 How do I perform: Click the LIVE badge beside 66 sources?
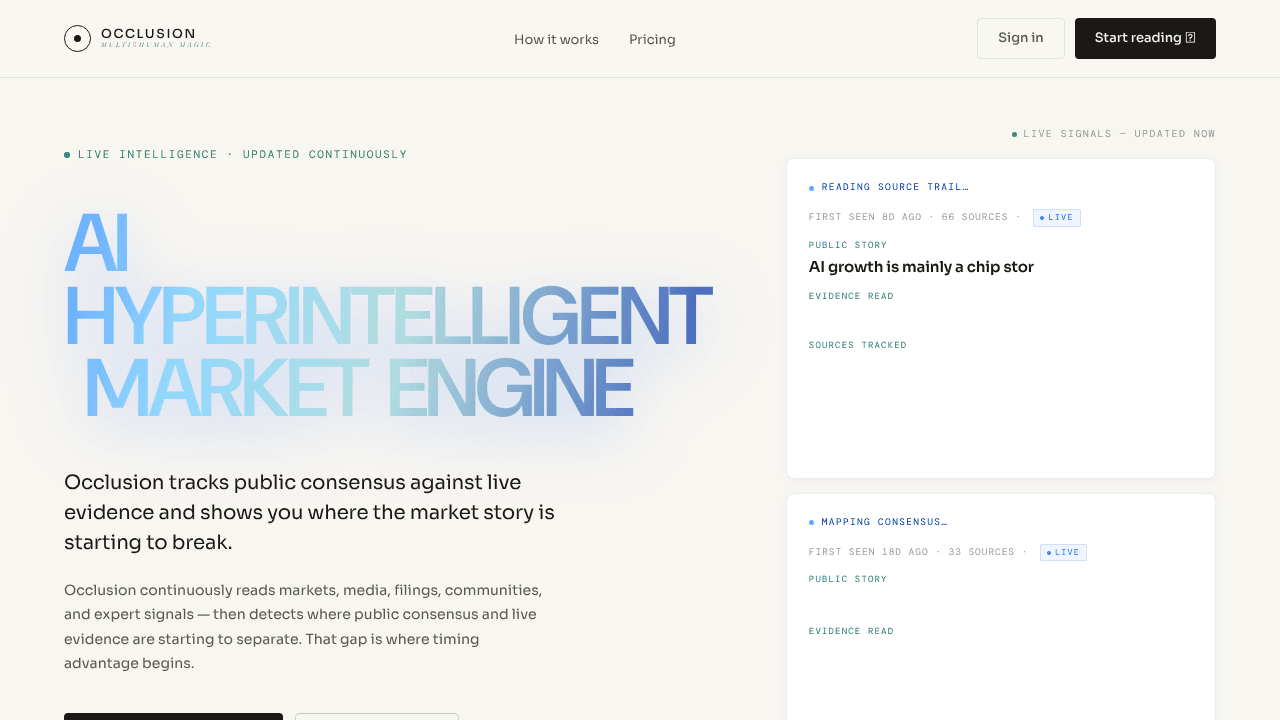(x=1057, y=218)
